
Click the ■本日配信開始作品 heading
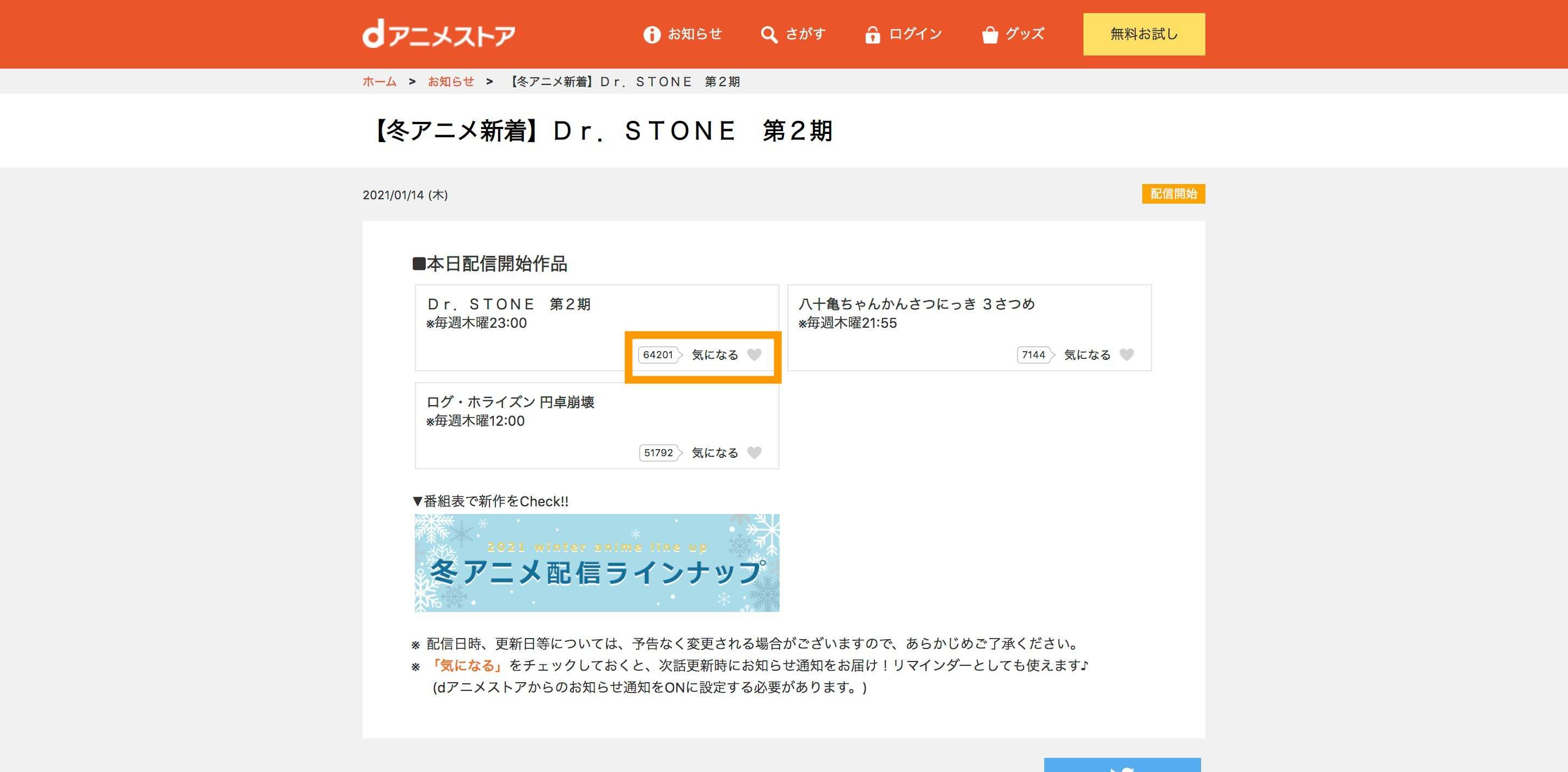click(x=490, y=264)
